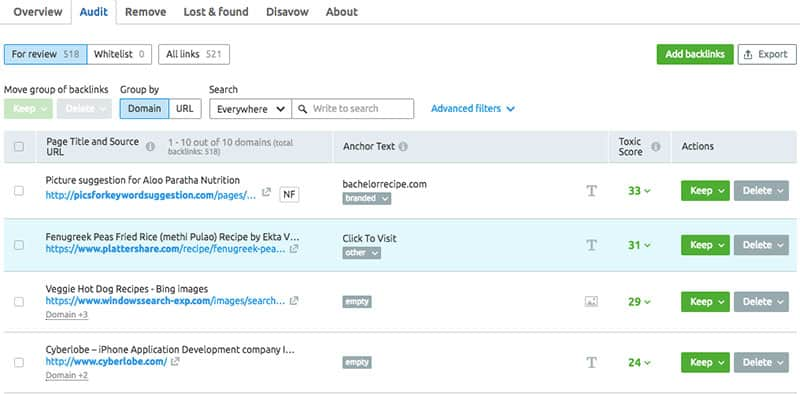Show Whitelist list

119,54
